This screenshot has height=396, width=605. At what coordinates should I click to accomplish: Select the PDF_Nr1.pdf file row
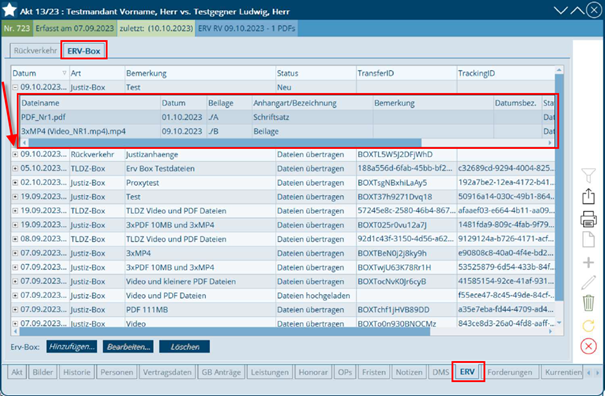click(287, 117)
